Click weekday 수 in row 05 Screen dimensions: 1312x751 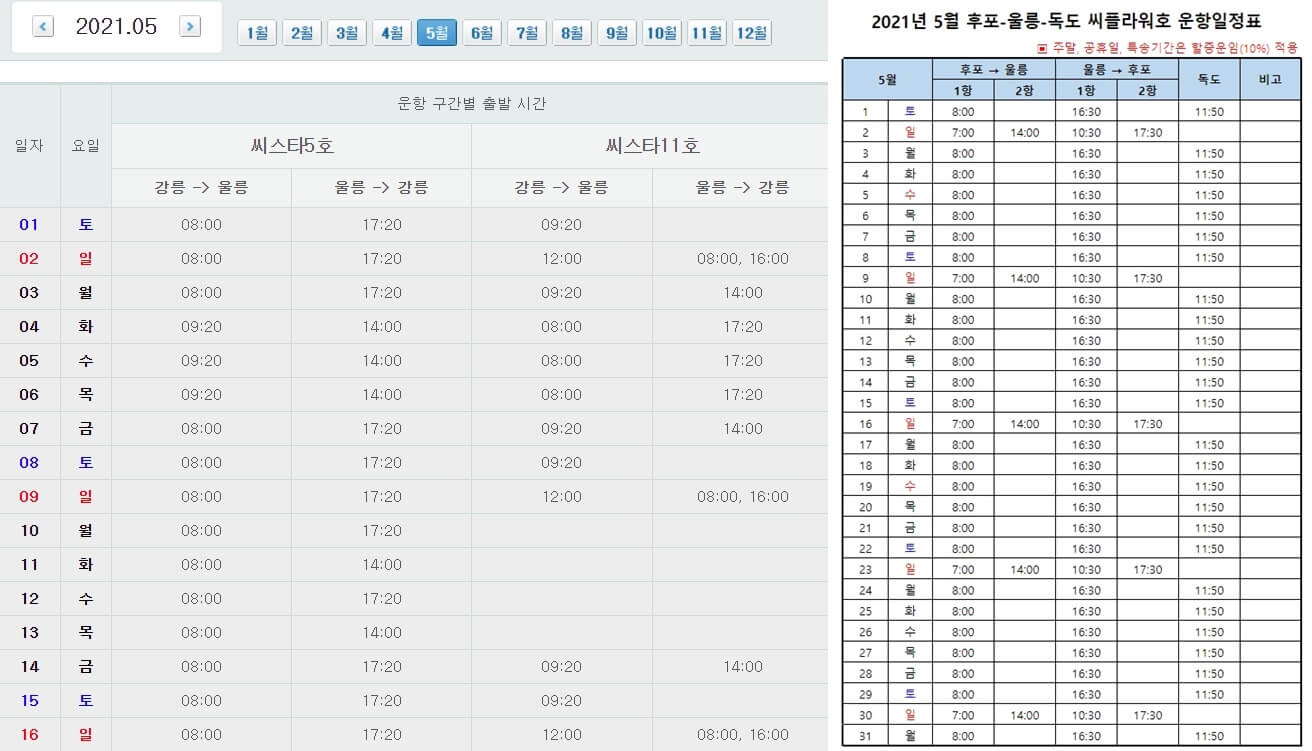click(x=86, y=361)
